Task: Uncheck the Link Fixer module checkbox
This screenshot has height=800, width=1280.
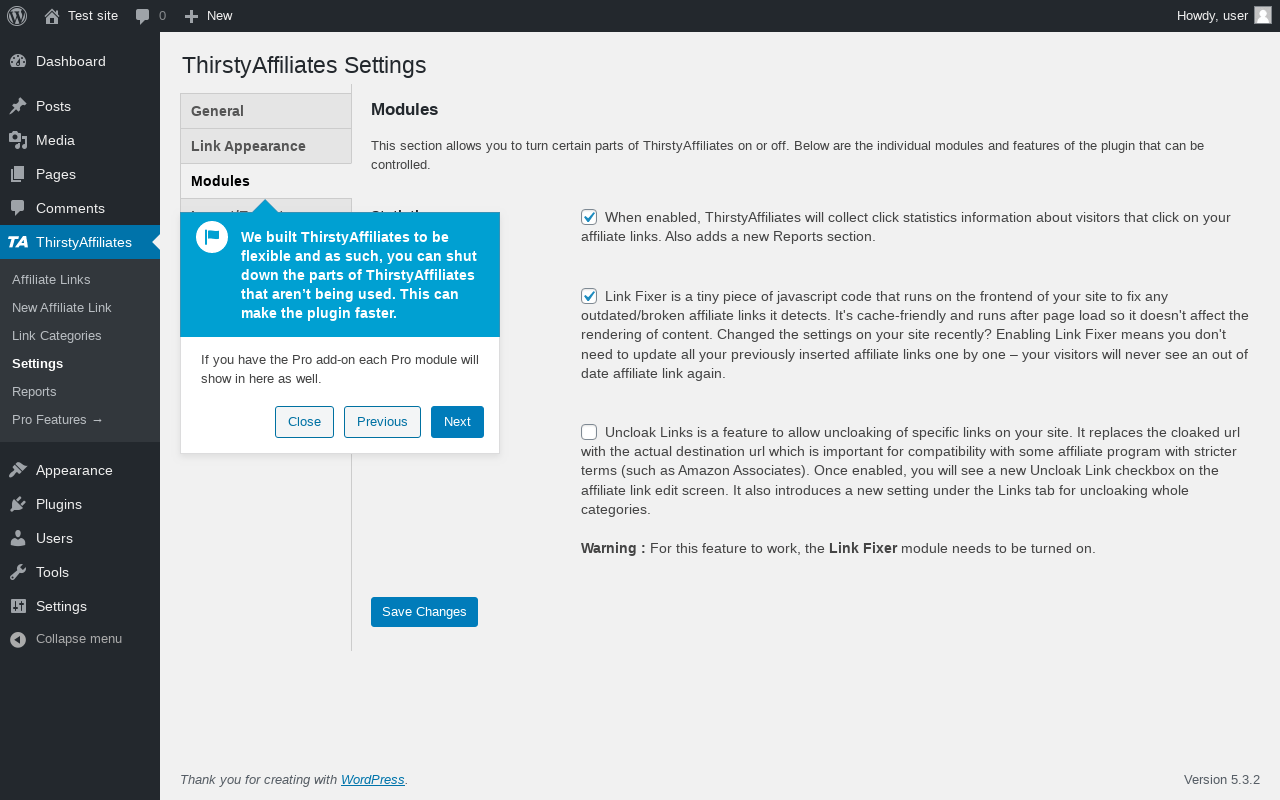Action: coord(589,296)
